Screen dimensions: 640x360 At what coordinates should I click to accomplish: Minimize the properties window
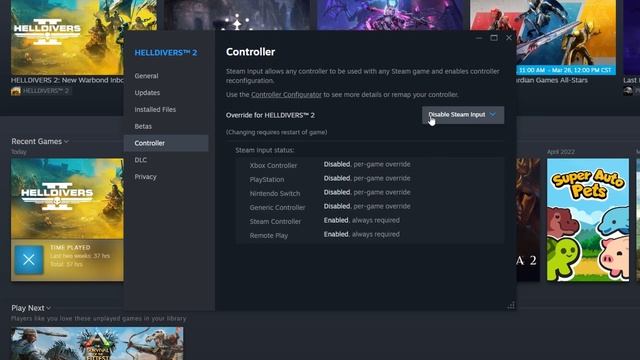tap(479, 38)
